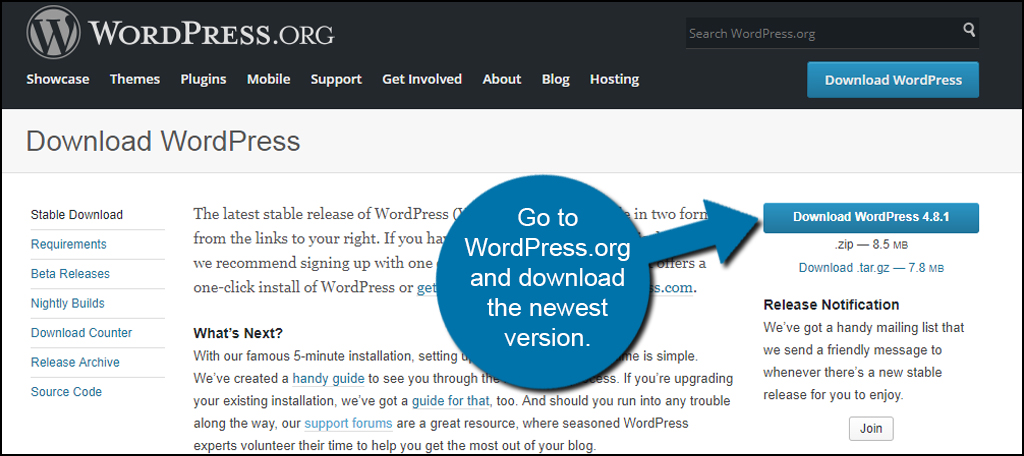The image size is (1024, 456).
Task: Click the Download WordPress 4.8.1 button
Action: tap(871, 218)
